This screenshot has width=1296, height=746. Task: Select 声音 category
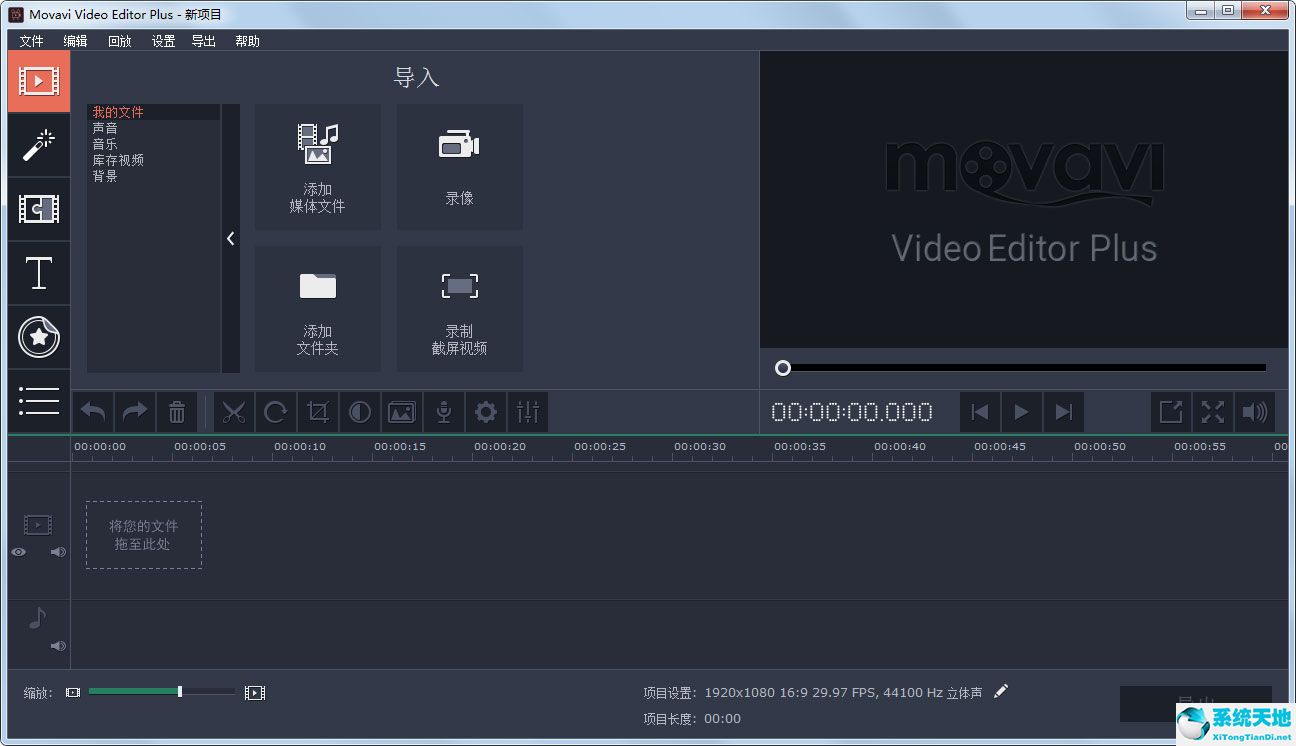coord(105,128)
